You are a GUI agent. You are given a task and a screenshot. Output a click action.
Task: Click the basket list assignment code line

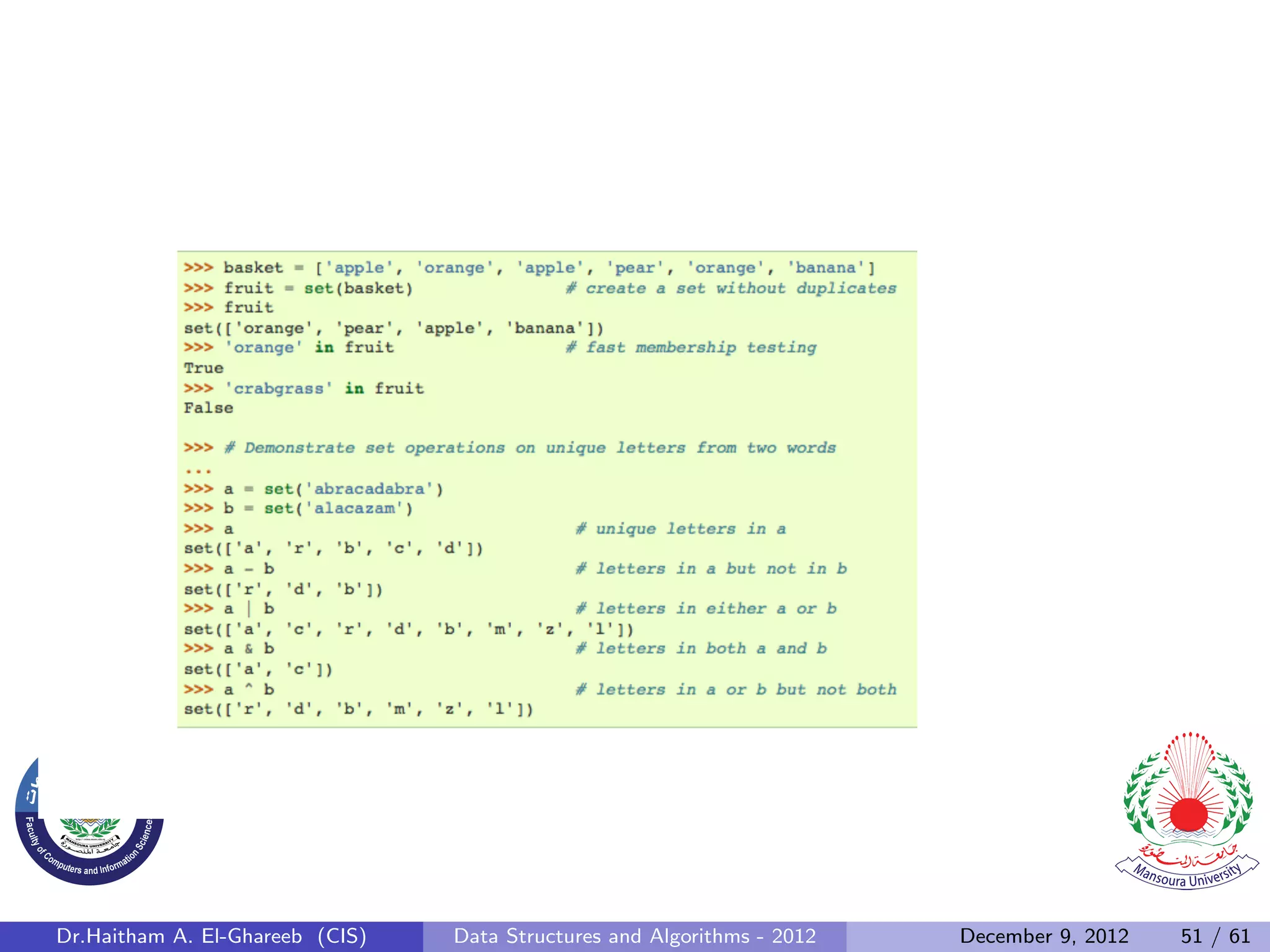[529, 268]
